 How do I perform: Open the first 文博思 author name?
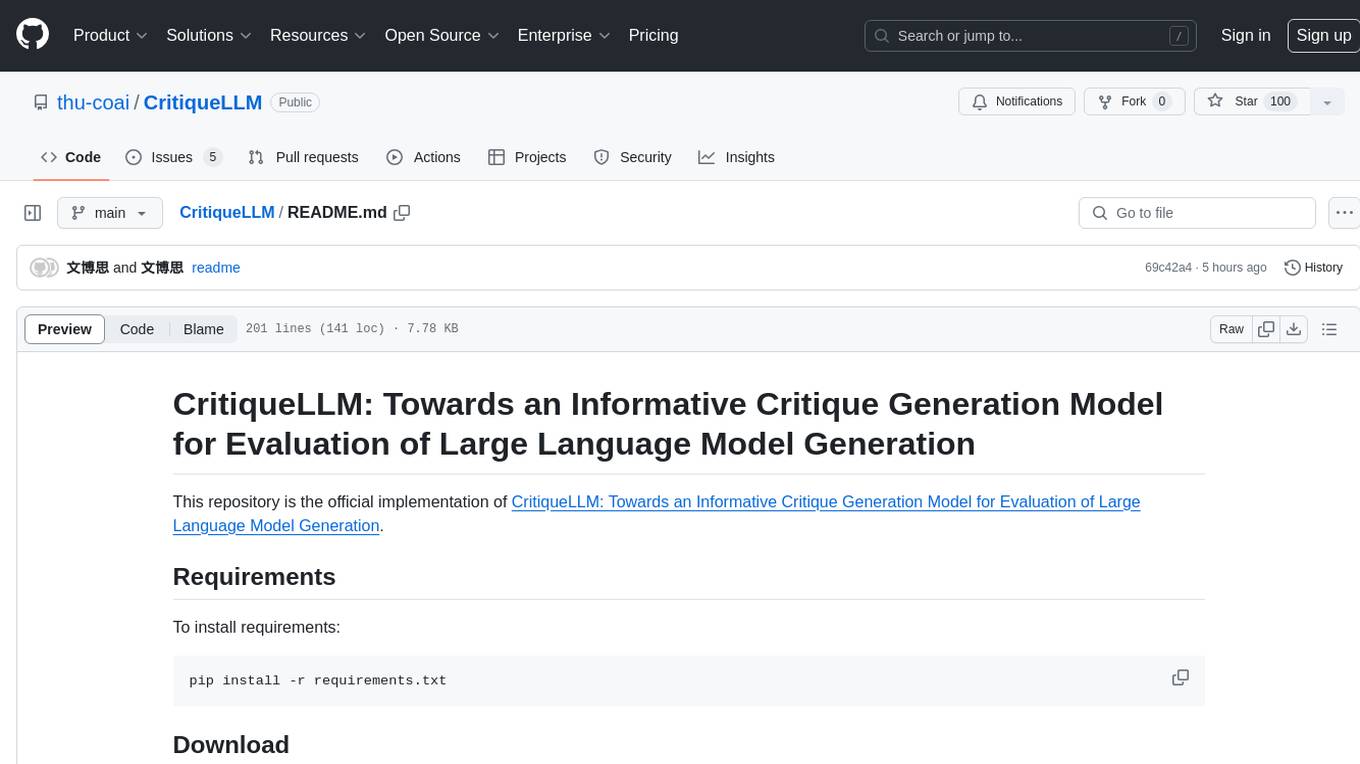[x=88, y=267]
